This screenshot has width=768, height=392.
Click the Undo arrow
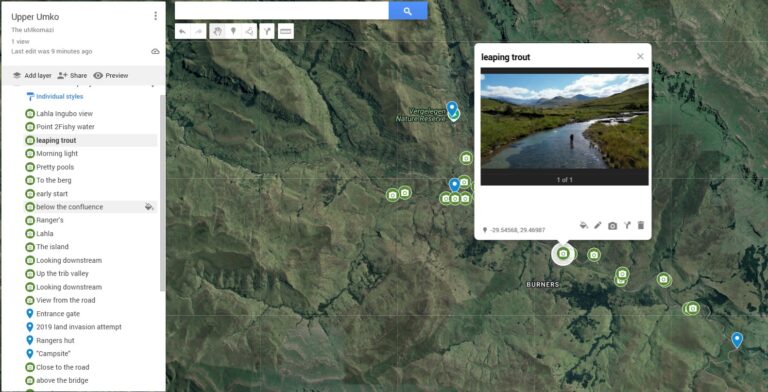(x=182, y=31)
